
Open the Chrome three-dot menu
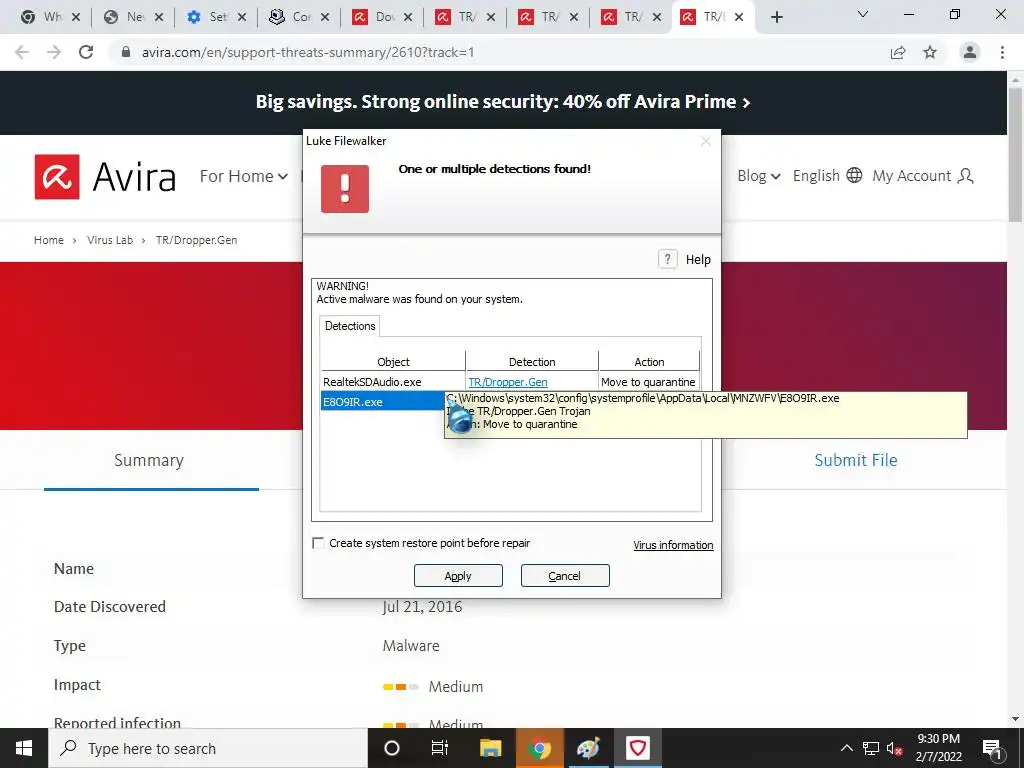pos(1002,52)
